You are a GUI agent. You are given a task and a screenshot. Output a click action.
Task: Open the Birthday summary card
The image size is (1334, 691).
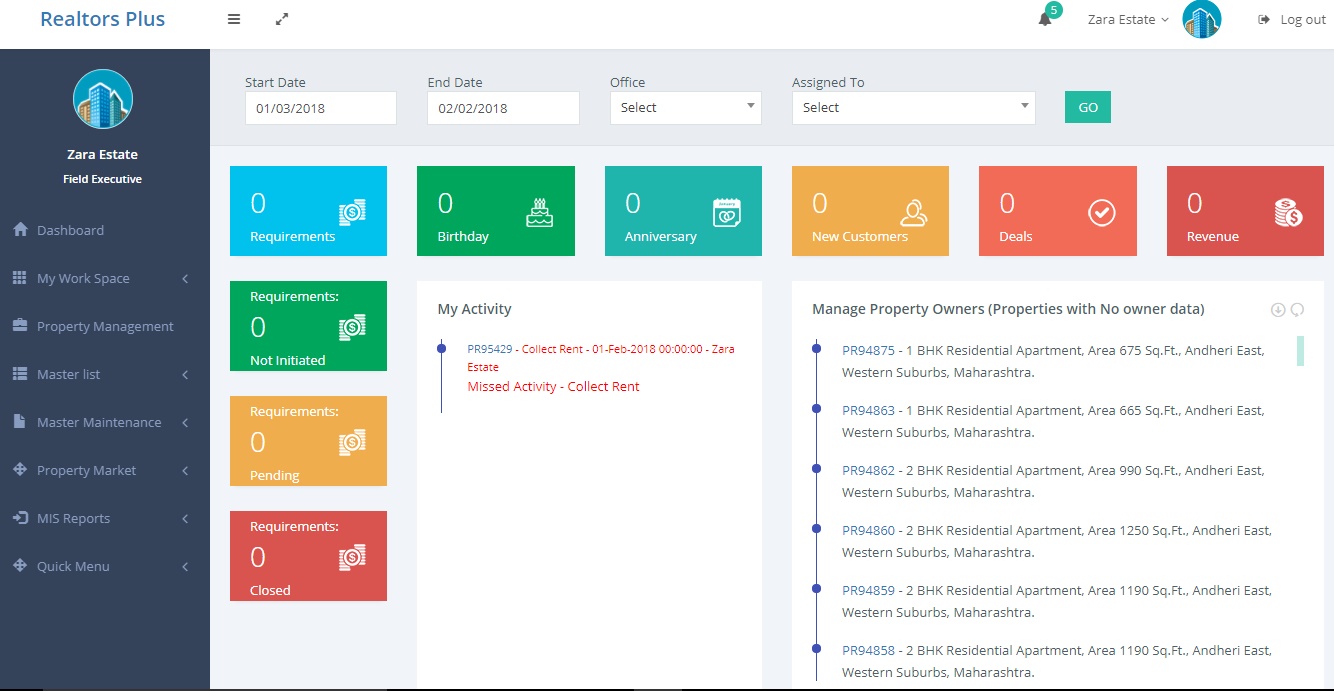point(496,211)
